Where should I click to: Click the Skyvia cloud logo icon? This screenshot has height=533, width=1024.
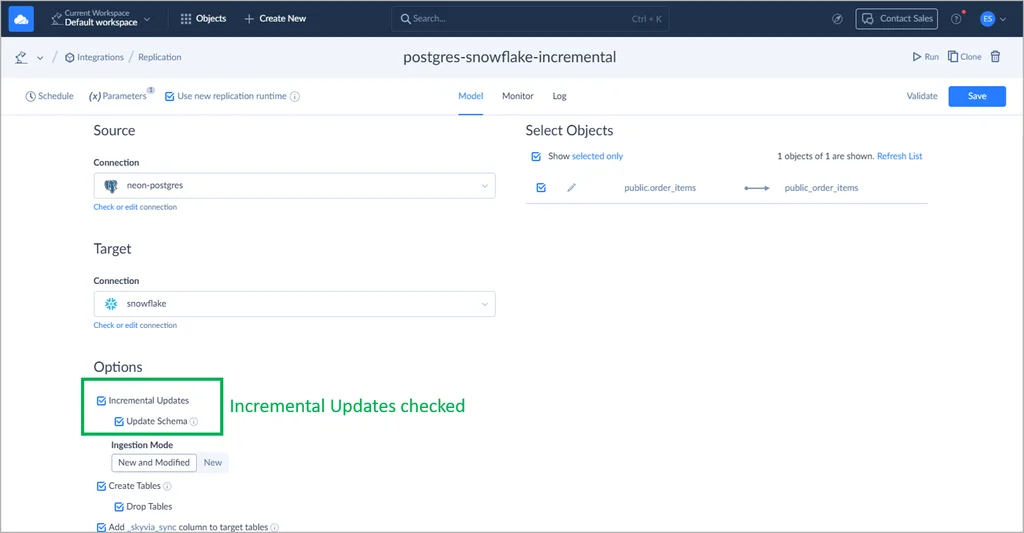(21, 19)
